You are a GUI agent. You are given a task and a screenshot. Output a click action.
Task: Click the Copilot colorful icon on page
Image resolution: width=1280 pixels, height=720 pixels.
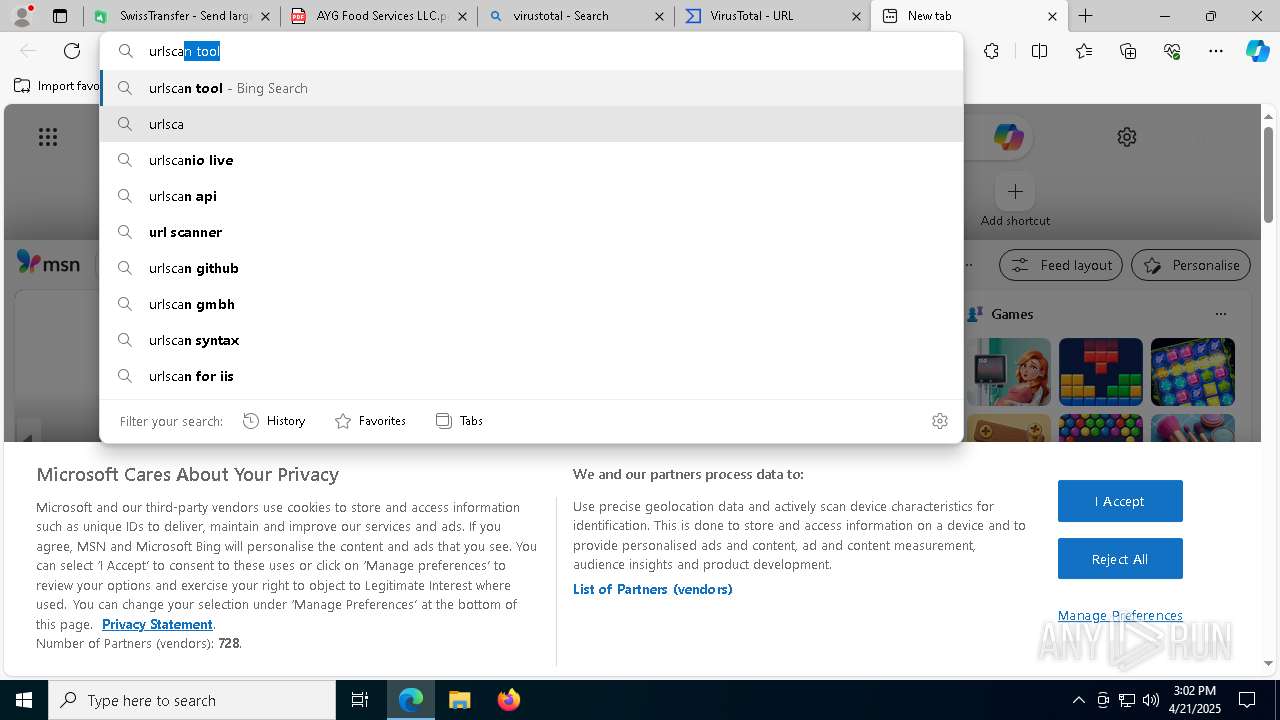pyautogui.click(x=1008, y=137)
